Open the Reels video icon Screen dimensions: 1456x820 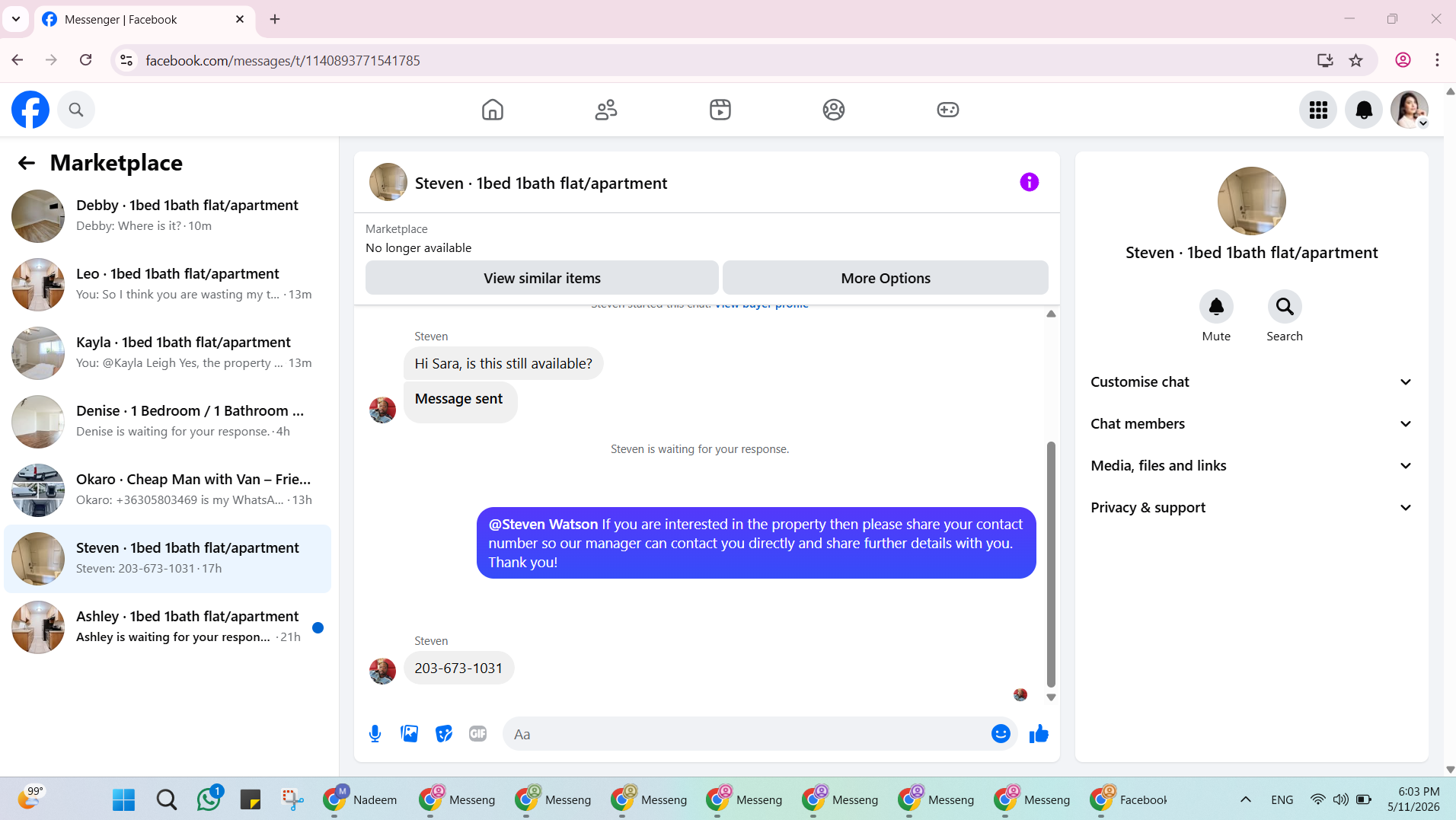tap(720, 110)
